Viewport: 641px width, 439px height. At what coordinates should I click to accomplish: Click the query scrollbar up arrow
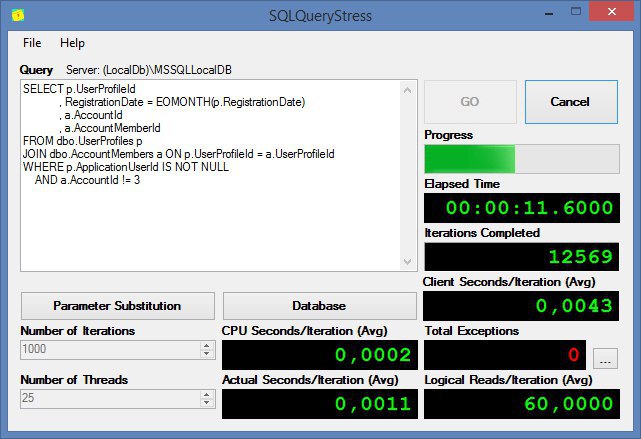point(408,88)
